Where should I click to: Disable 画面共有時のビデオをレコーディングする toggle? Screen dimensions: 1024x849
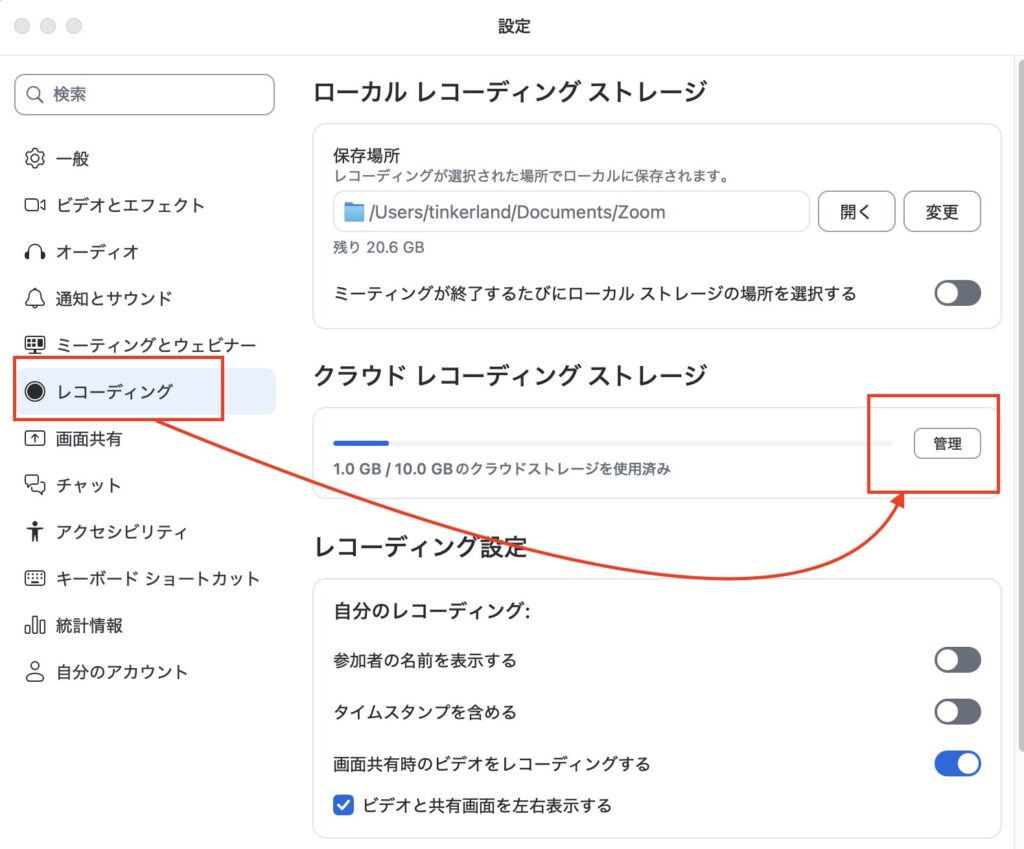tap(957, 764)
